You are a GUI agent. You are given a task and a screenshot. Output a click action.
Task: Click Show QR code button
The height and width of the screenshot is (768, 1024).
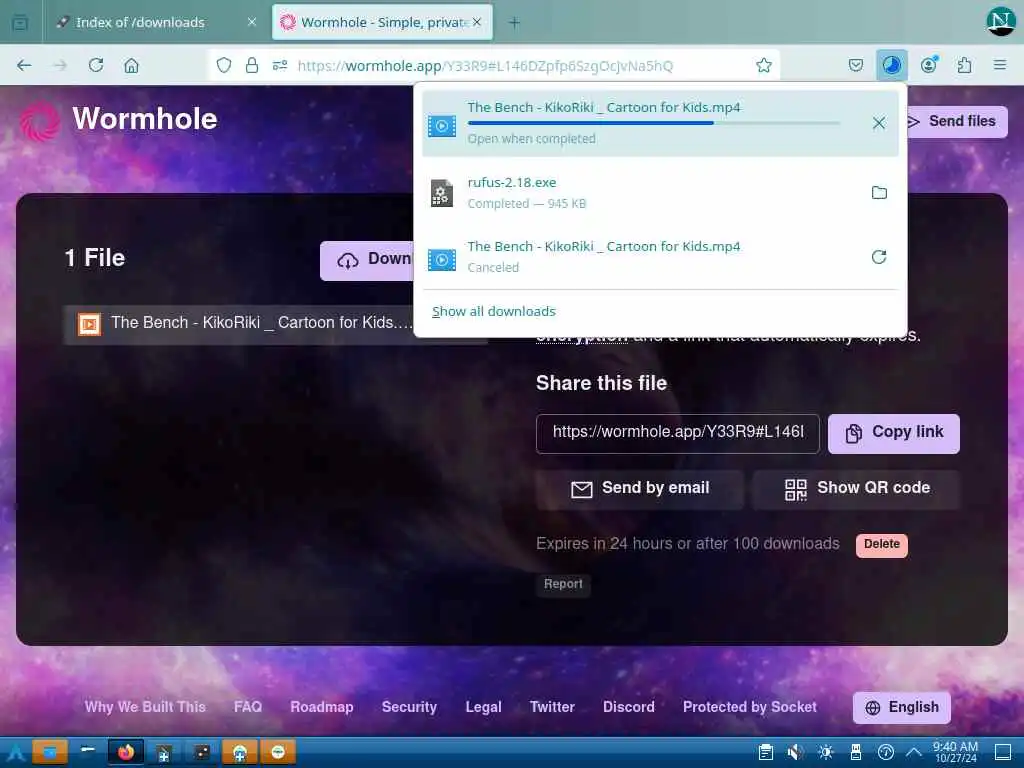click(856, 488)
